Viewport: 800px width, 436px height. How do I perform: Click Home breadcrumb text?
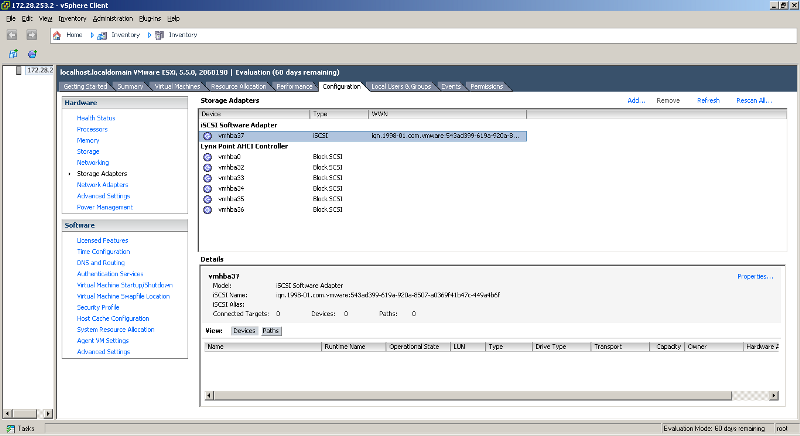tap(74, 35)
